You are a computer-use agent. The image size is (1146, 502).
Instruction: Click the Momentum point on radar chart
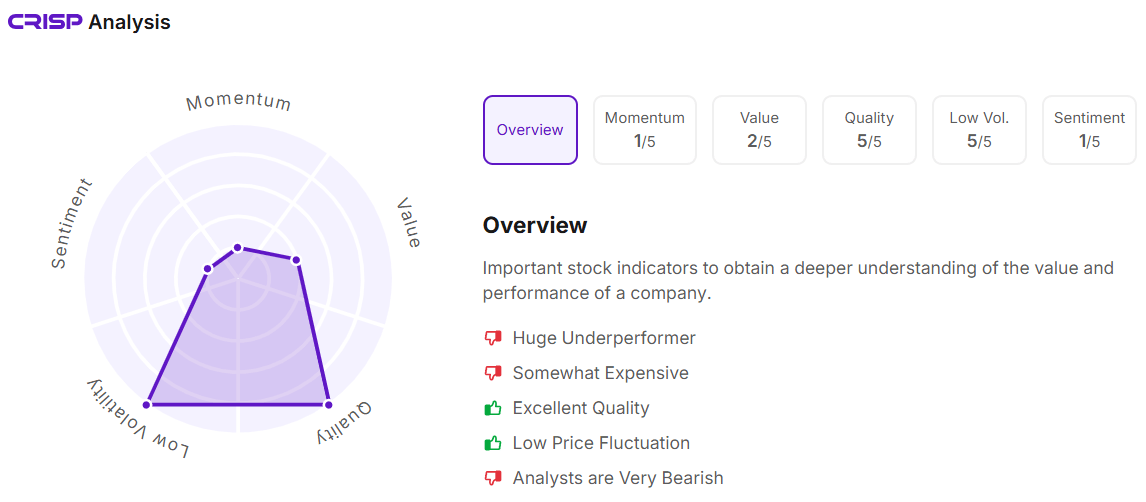[238, 247]
